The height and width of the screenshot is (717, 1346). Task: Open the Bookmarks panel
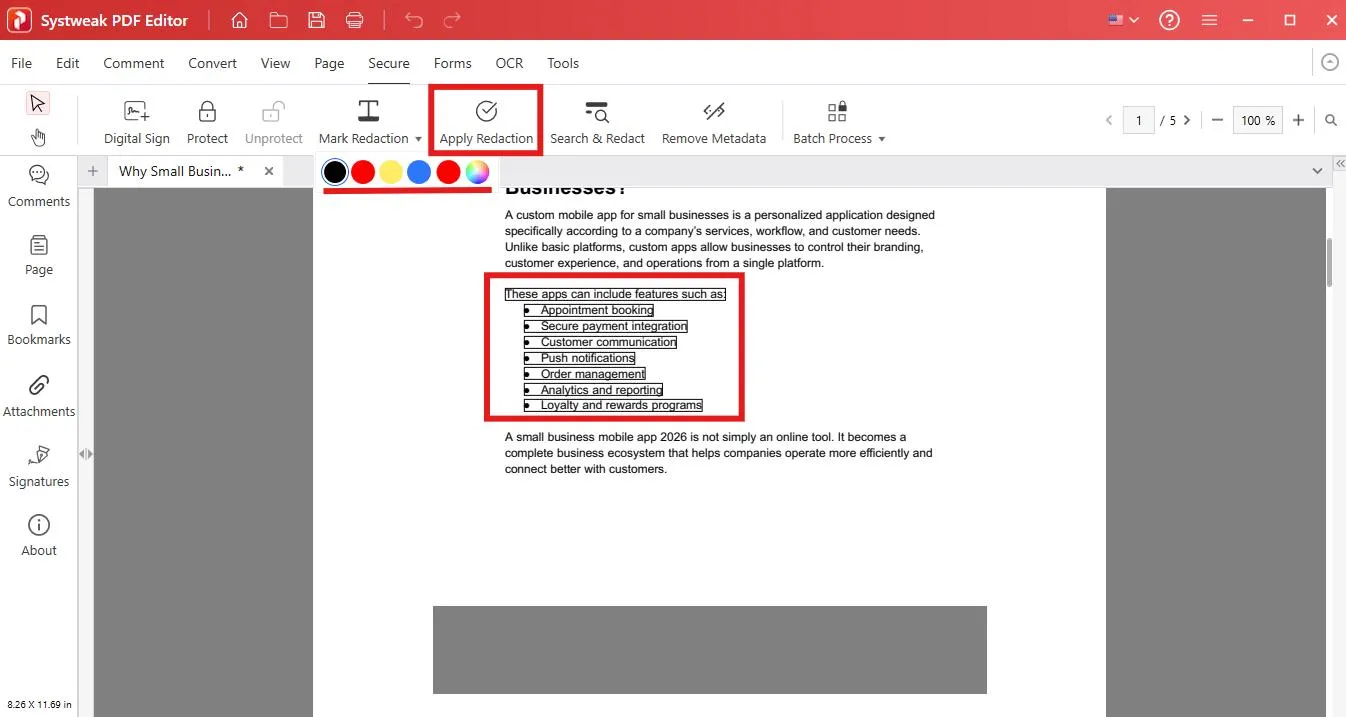[x=39, y=325]
